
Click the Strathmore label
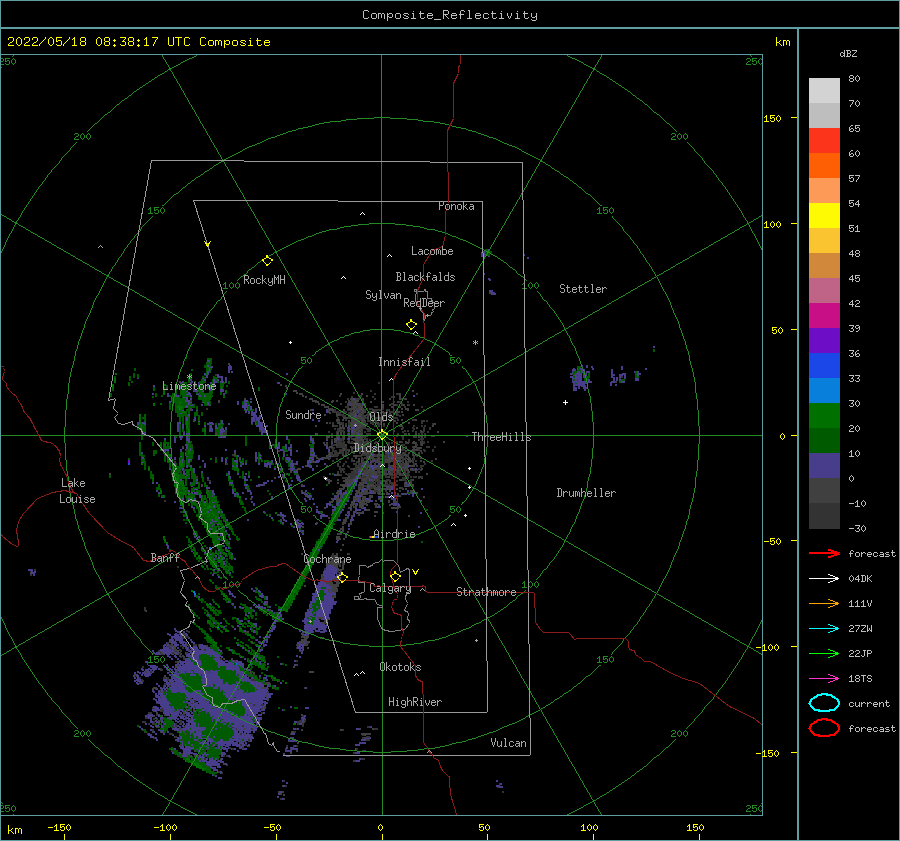point(486,592)
